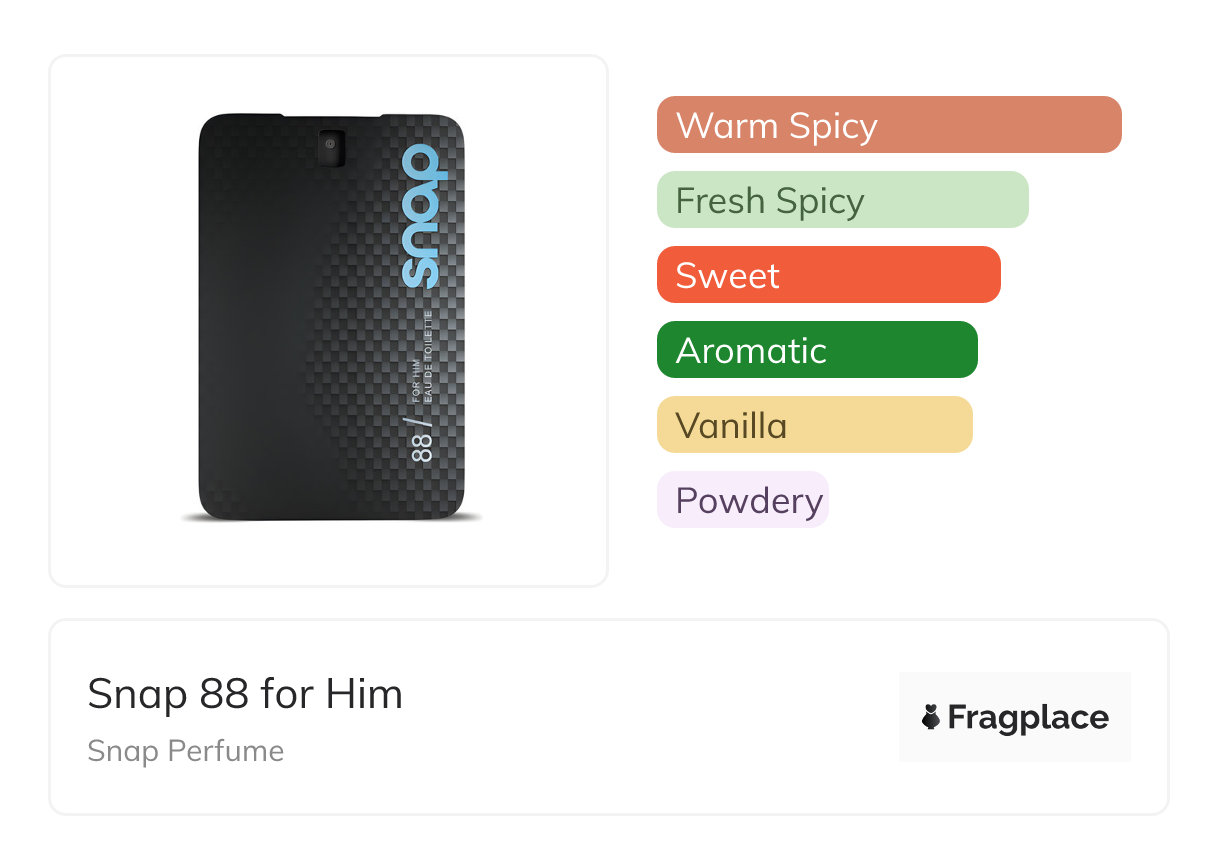Click the word Warm in Warm Spicy
The width and height of the screenshot is (1218, 864).
[x=727, y=126]
